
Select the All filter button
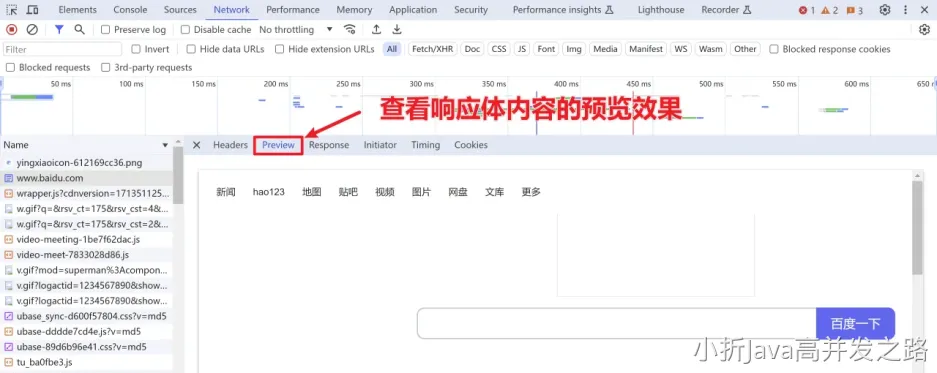point(391,49)
